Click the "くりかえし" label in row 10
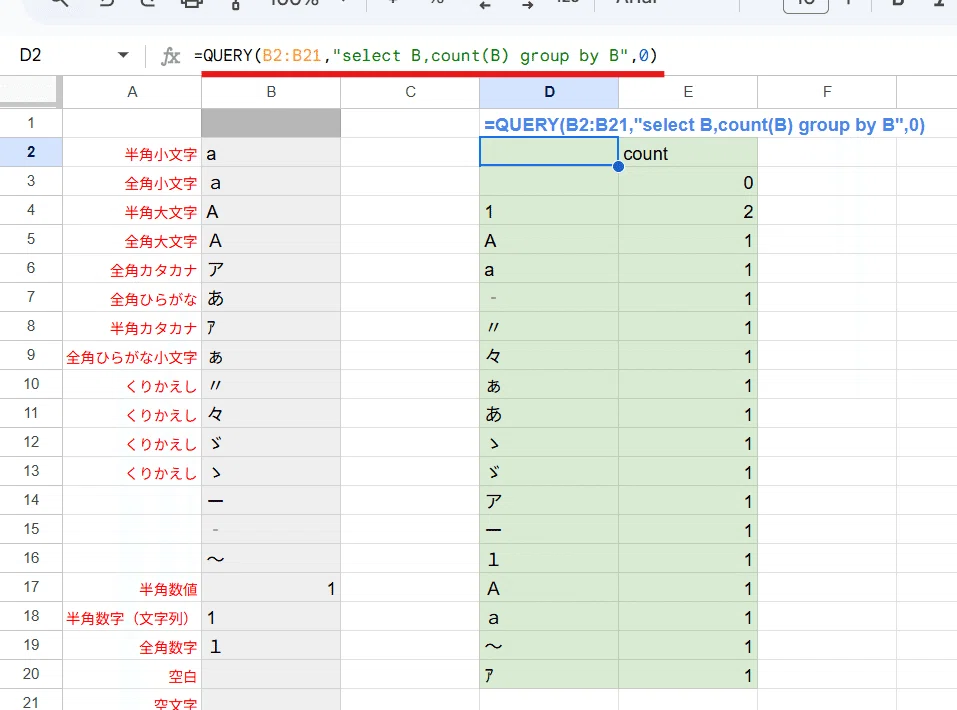 coord(161,386)
